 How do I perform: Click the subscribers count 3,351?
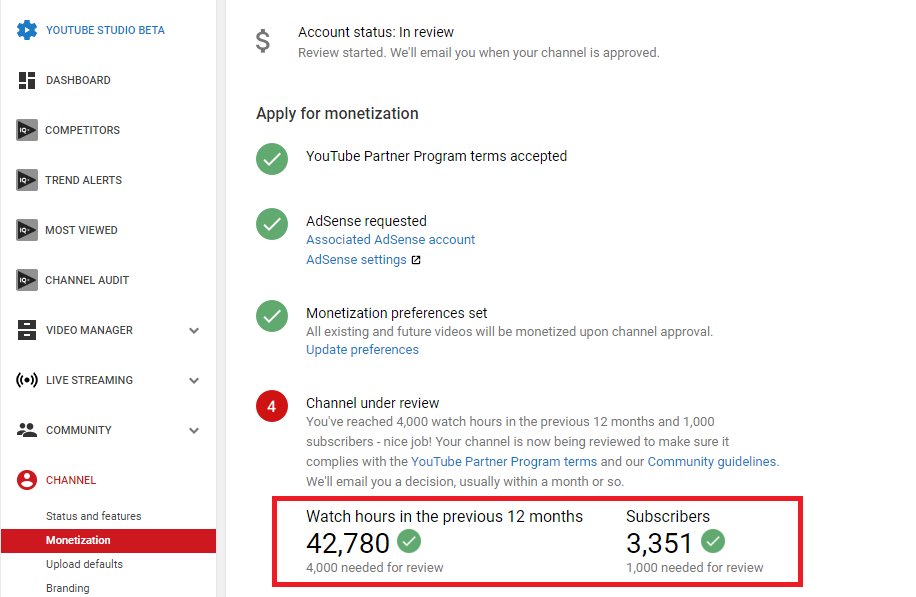[x=659, y=543]
